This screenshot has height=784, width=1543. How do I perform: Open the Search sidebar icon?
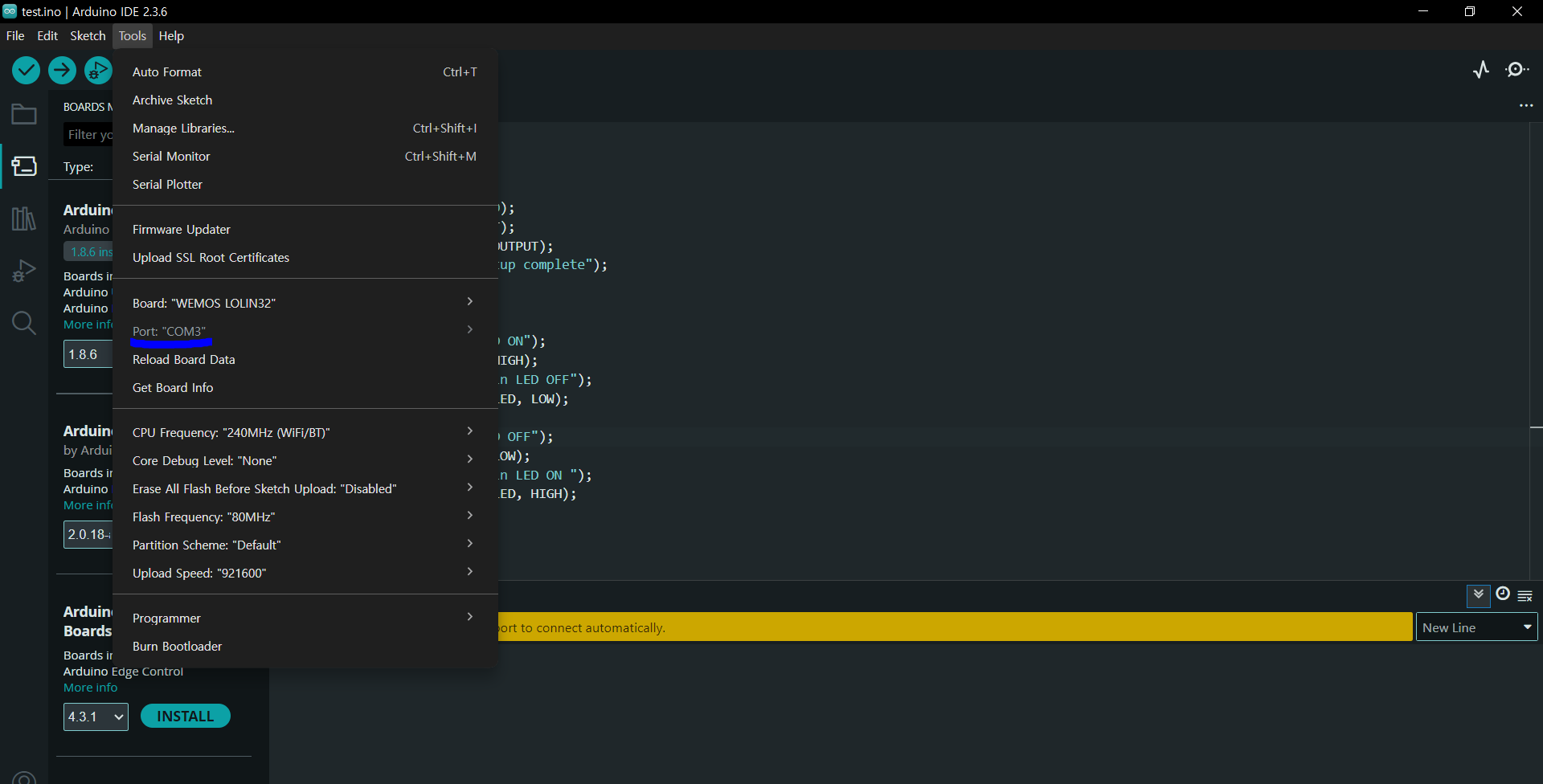(24, 323)
